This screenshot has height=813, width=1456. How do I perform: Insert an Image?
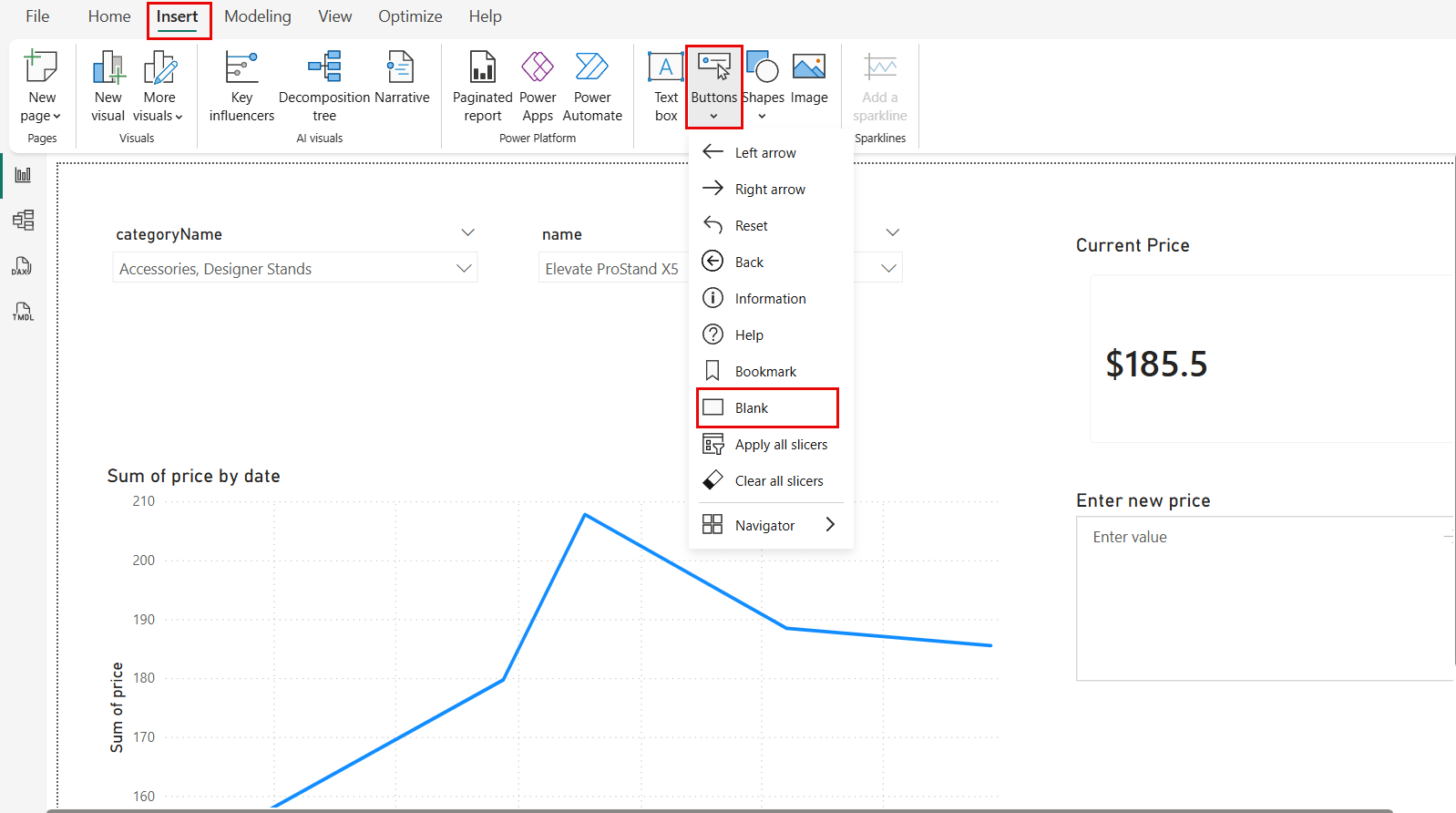point(809,78)
